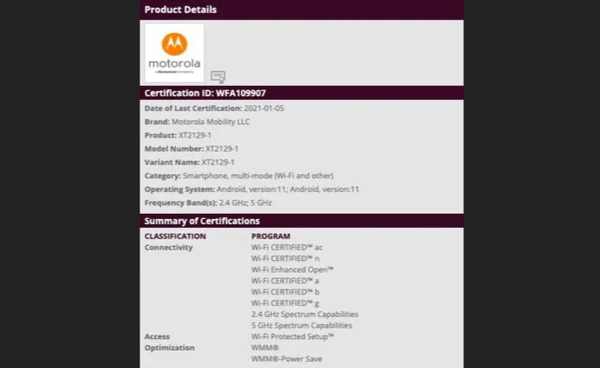Select the Product XT2129-1 entry

pos(178,135)
